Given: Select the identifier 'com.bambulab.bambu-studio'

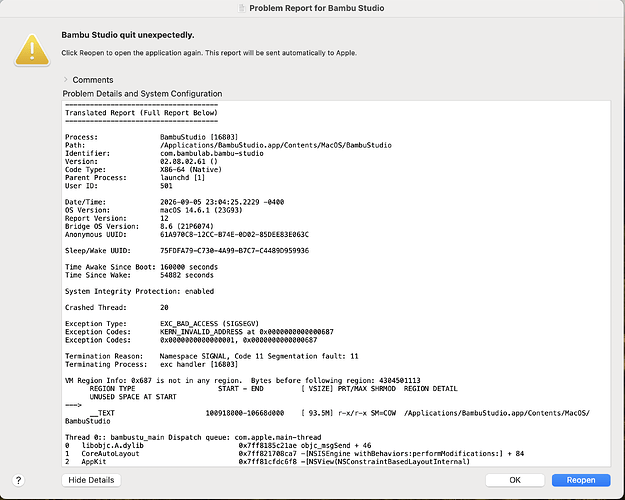Looking at the screenshot, I should (x=212, y=154).
